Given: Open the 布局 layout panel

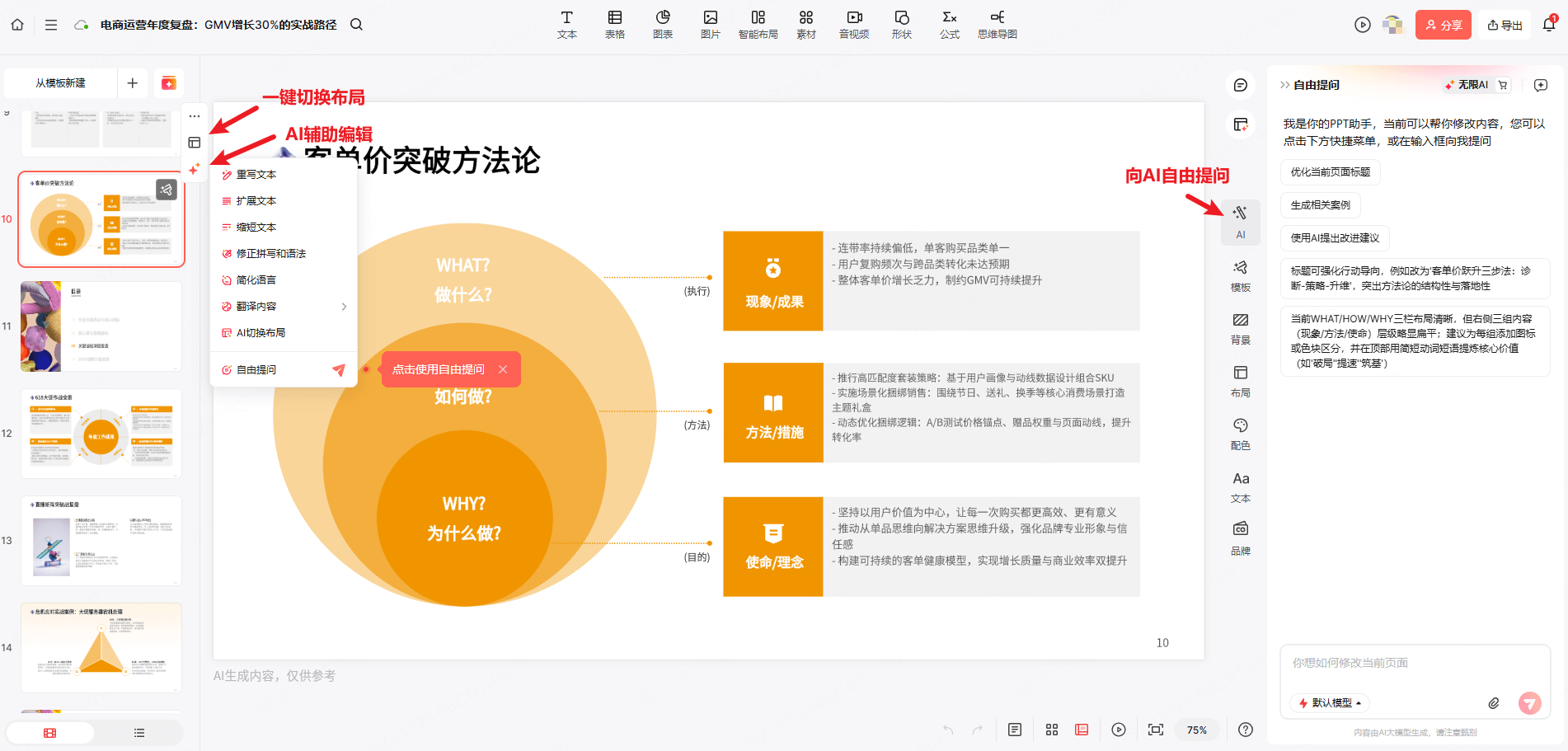Looking at the screenshot, I should tap(1241, 381).
